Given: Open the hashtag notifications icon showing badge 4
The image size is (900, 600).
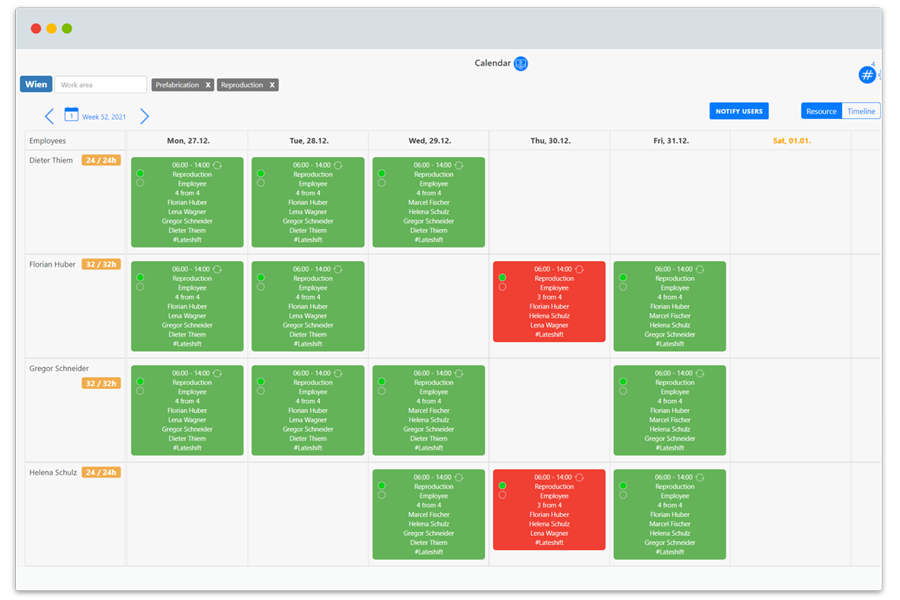Looking at the screenshot, I should click(867, 74).
